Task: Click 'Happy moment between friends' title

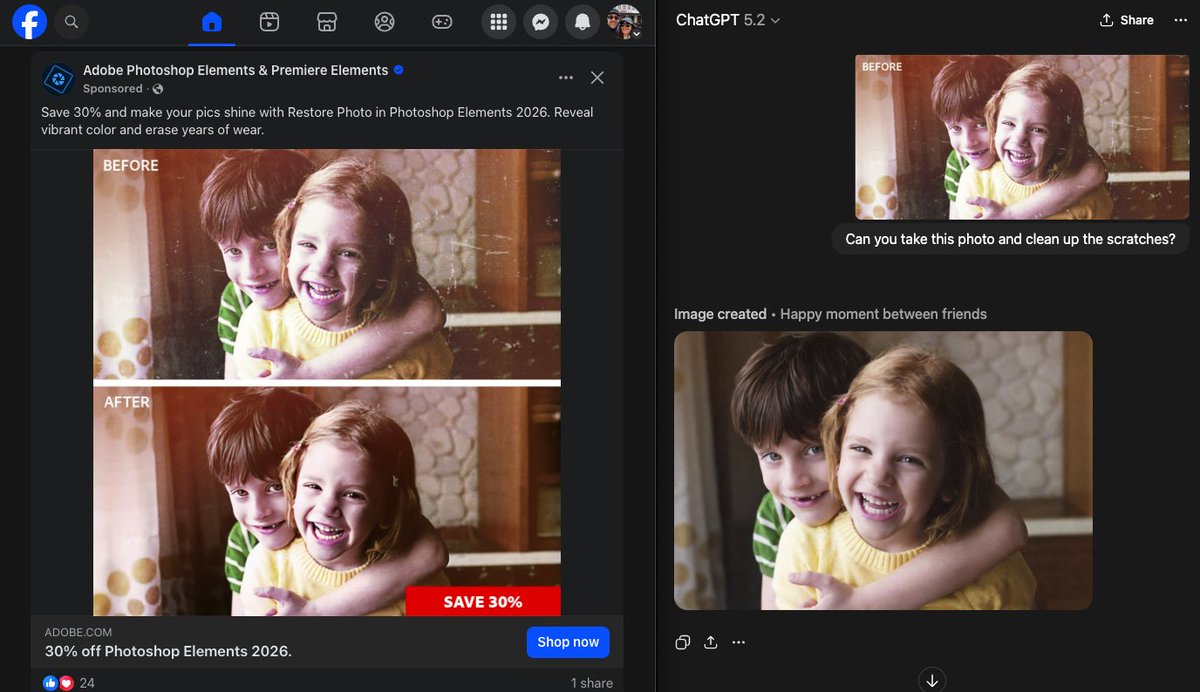Action: 883,314
